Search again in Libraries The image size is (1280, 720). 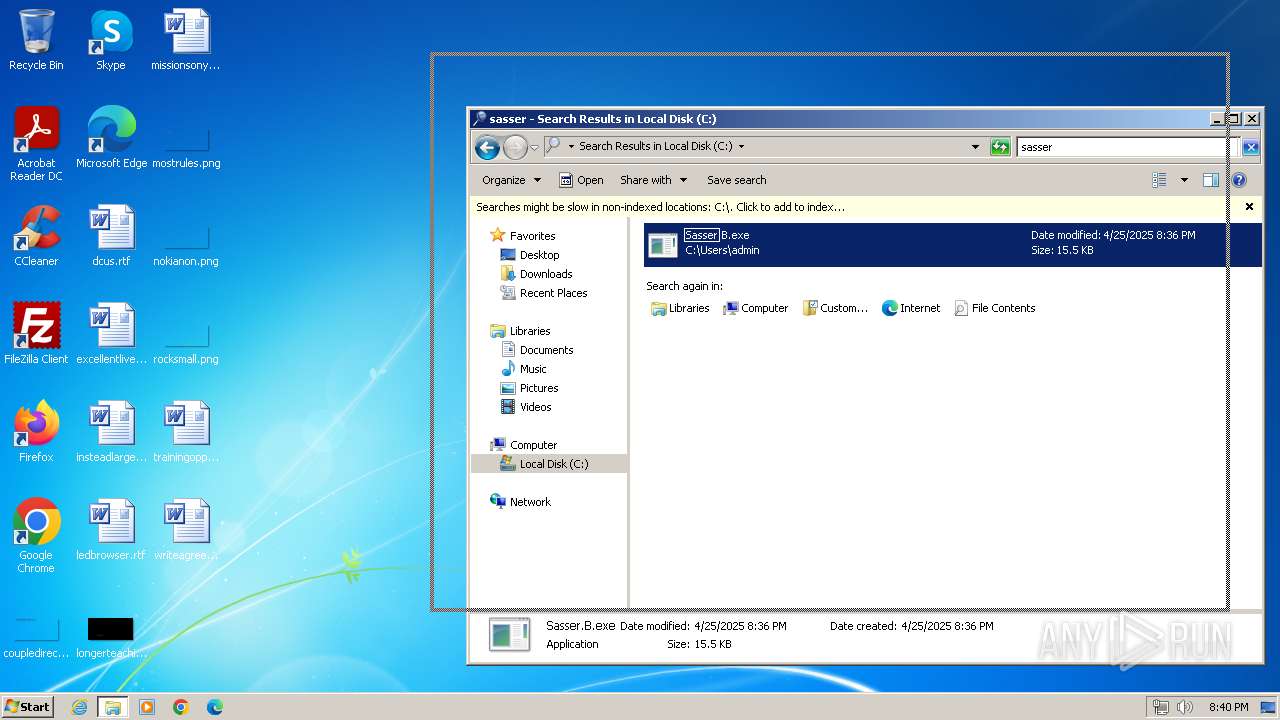680,308
